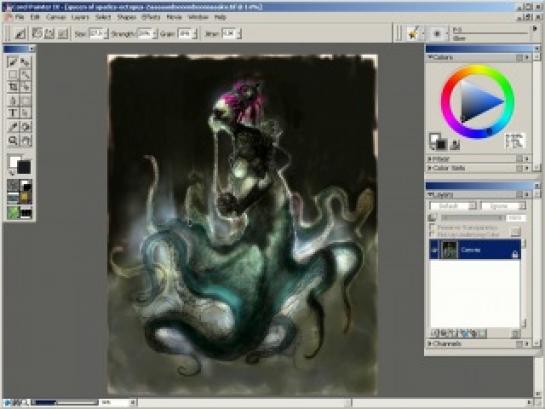This screenshot has height=409, width=545.
Task: Expand the Channels palette
Action: click(x=430, y=343)
